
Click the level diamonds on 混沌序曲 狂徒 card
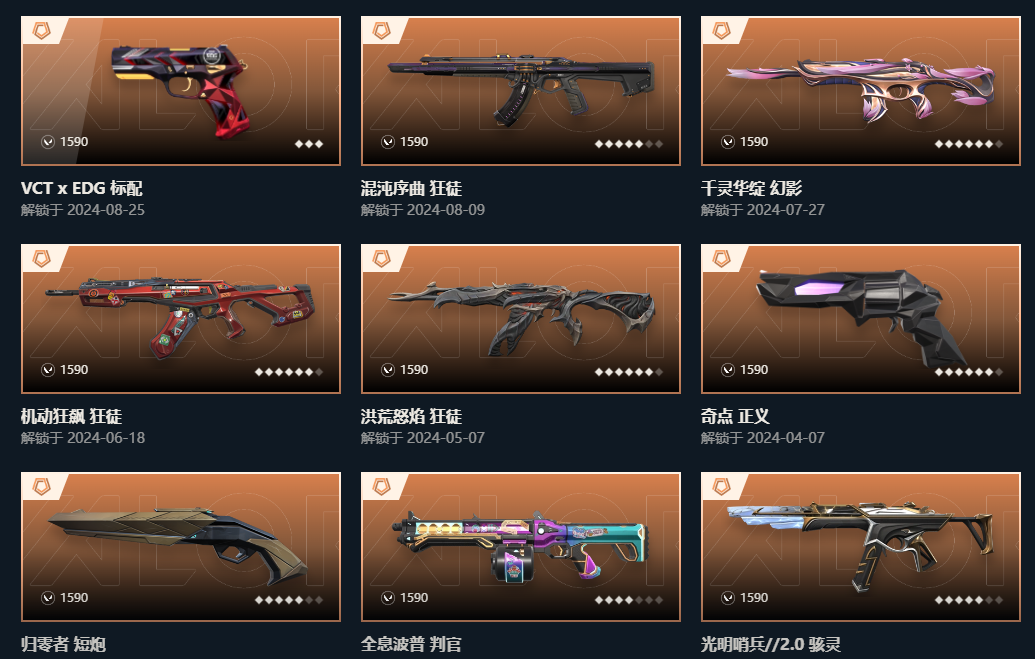click(628, 143)
